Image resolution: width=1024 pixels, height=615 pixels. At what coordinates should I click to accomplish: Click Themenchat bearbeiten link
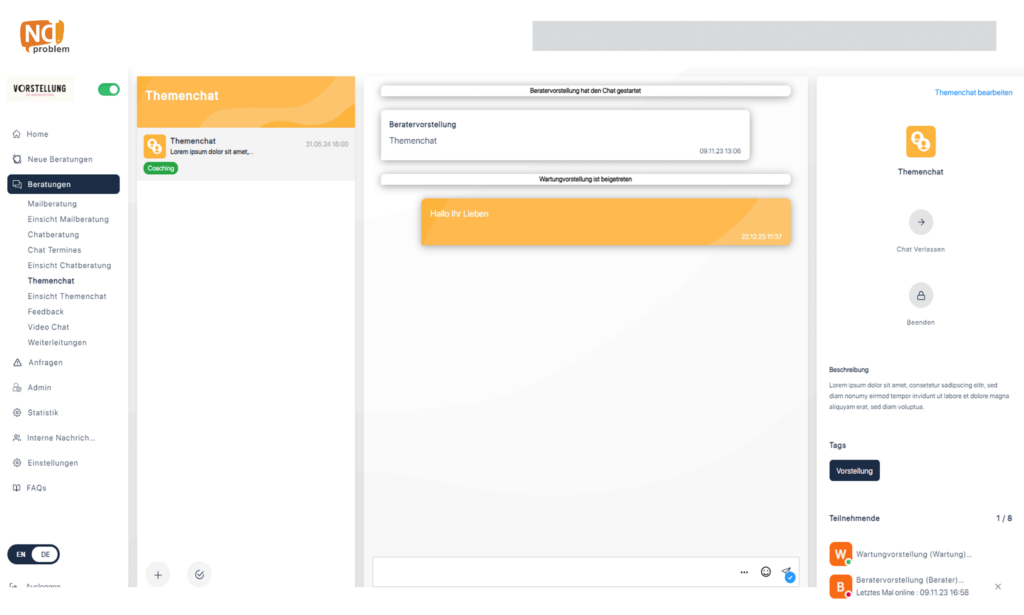(x=973, y=92)
